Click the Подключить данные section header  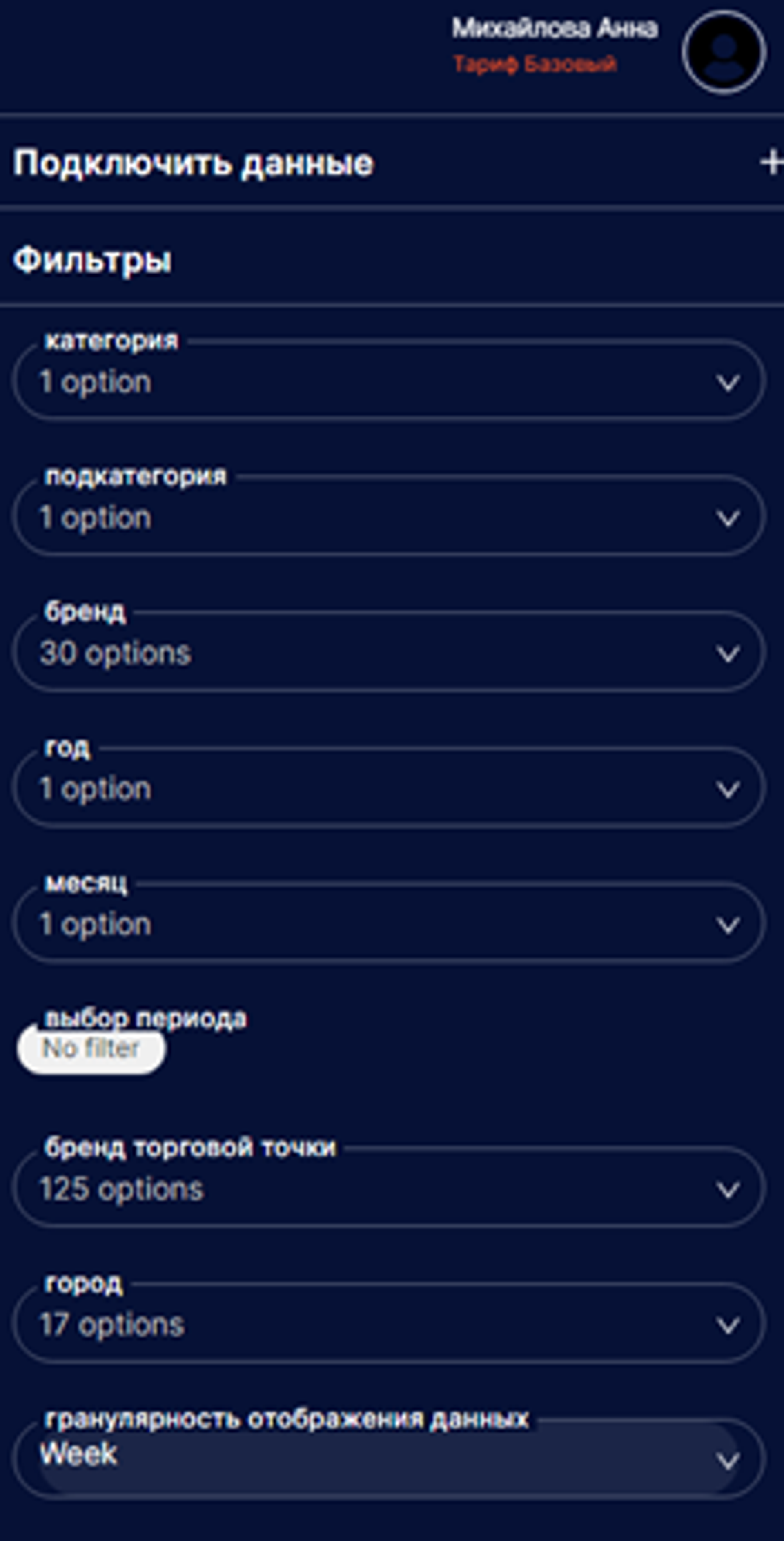pos(193,163)
